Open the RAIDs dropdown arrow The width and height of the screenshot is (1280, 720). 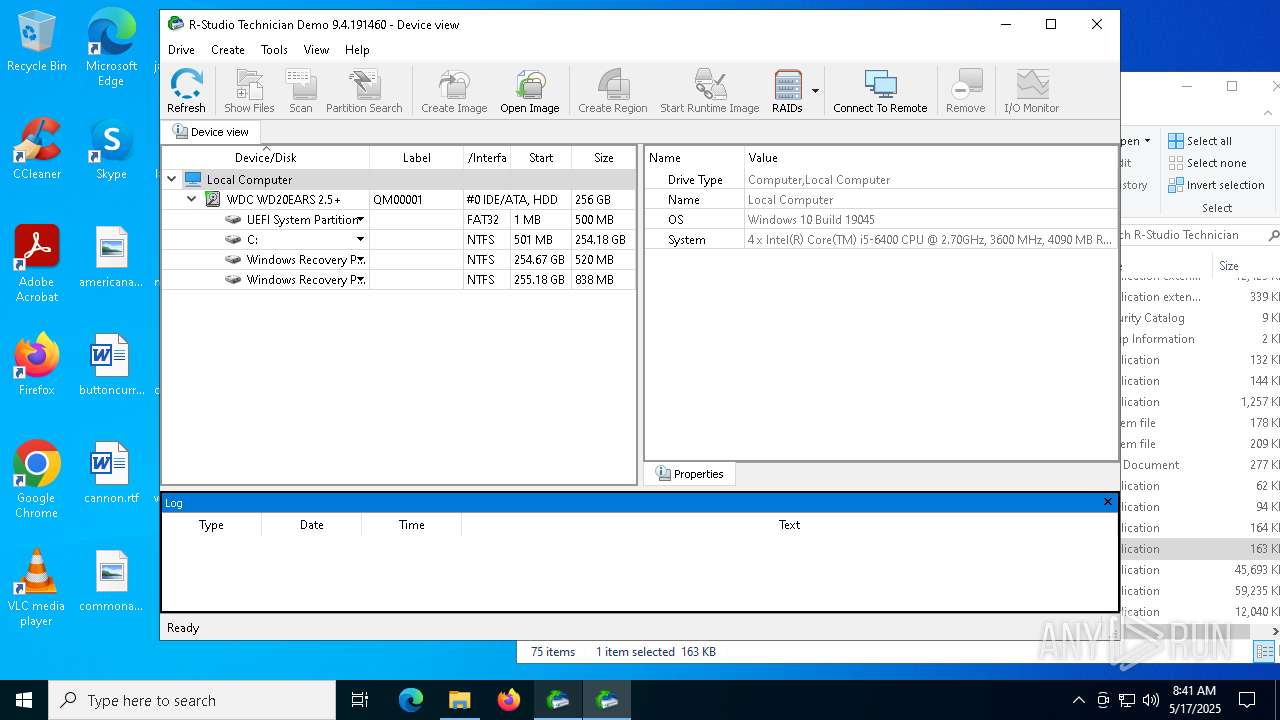pyautogui.click(x=815, y=91)
